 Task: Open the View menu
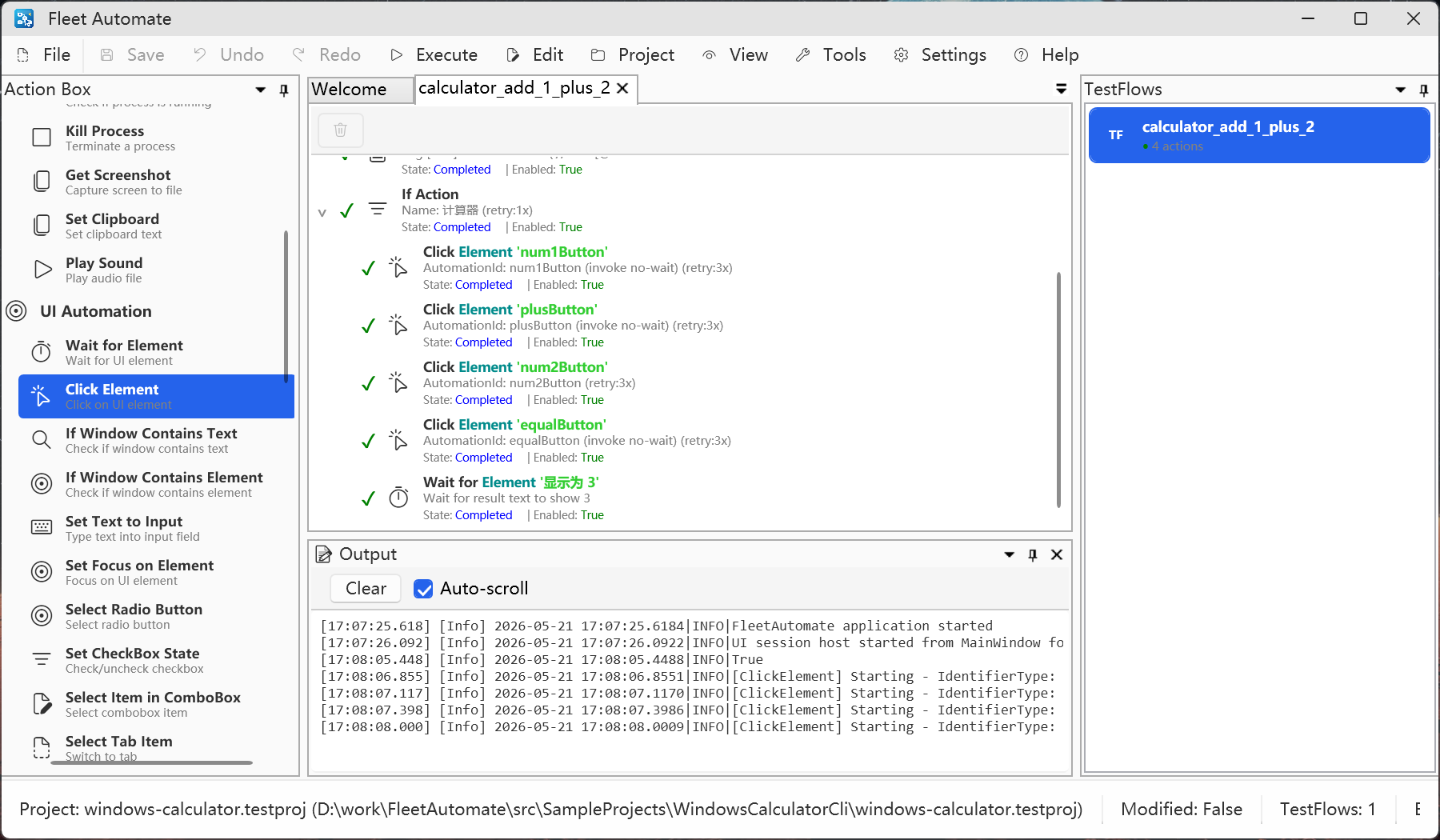tap(734, 54)
